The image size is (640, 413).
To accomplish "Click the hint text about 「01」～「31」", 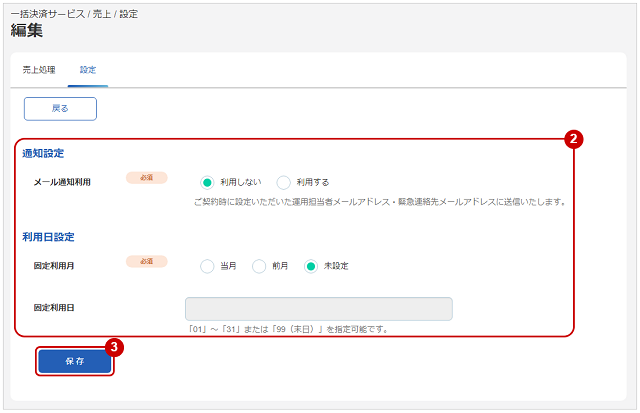I will [x=288, y=329].
